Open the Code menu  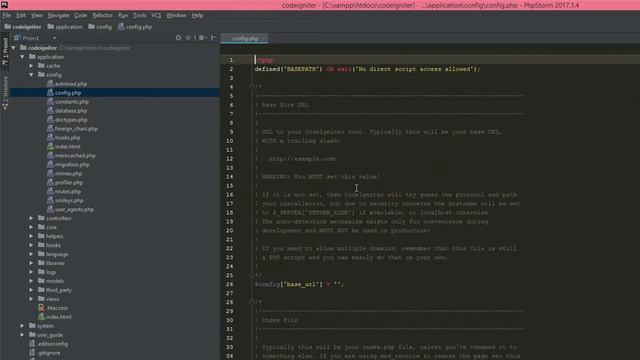(x=80, y=15)
